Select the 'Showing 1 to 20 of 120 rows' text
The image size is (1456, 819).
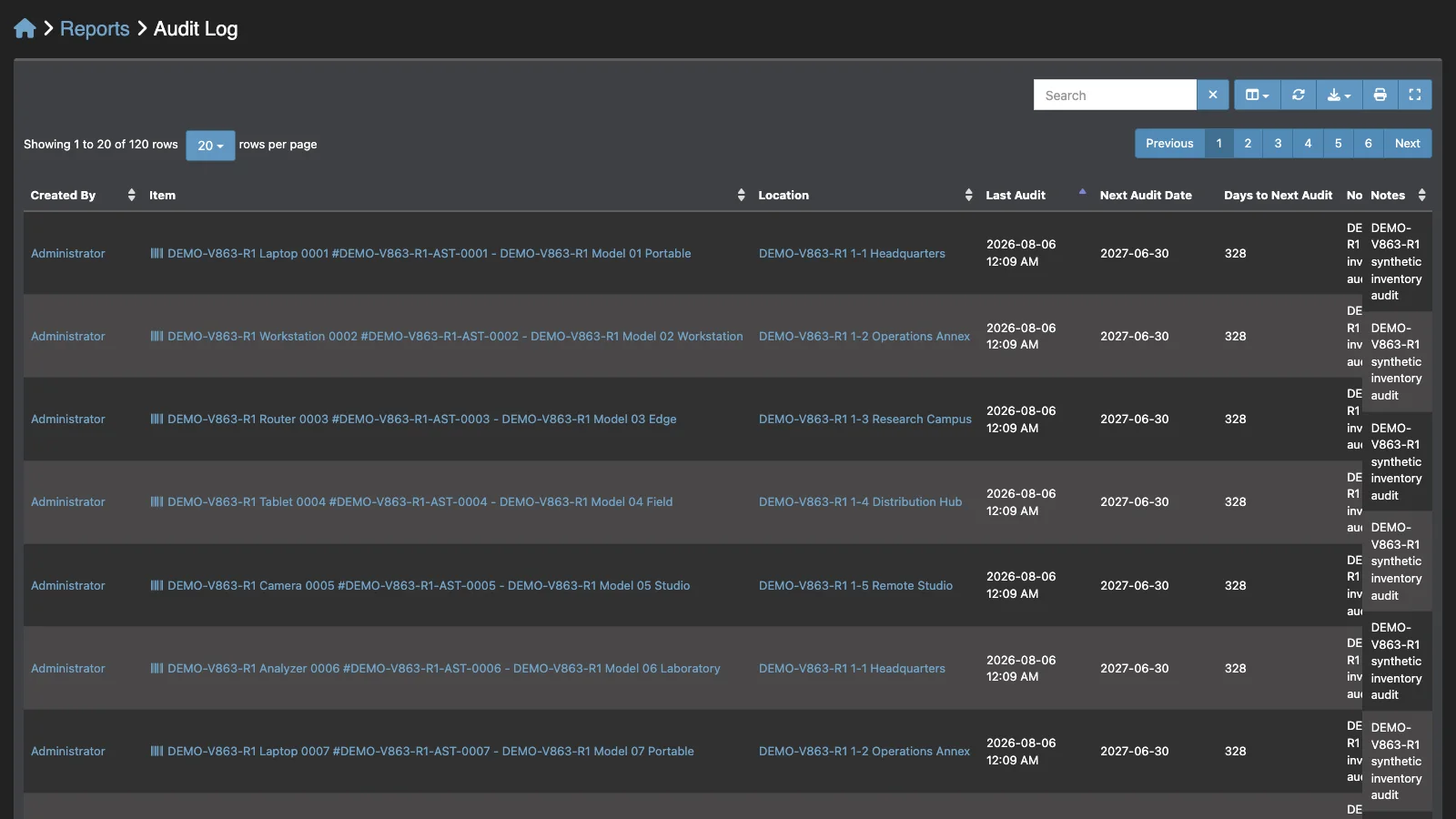[x=101, y=144]
